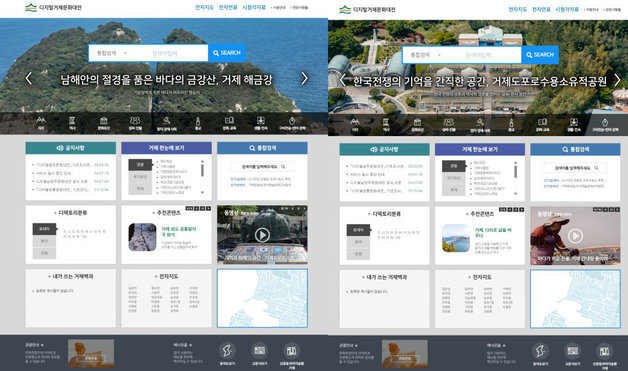Open 내가 쓰는 거제백과 title on right page
The height and width of the screenshot is (371, 628).
tap(384, 277)
